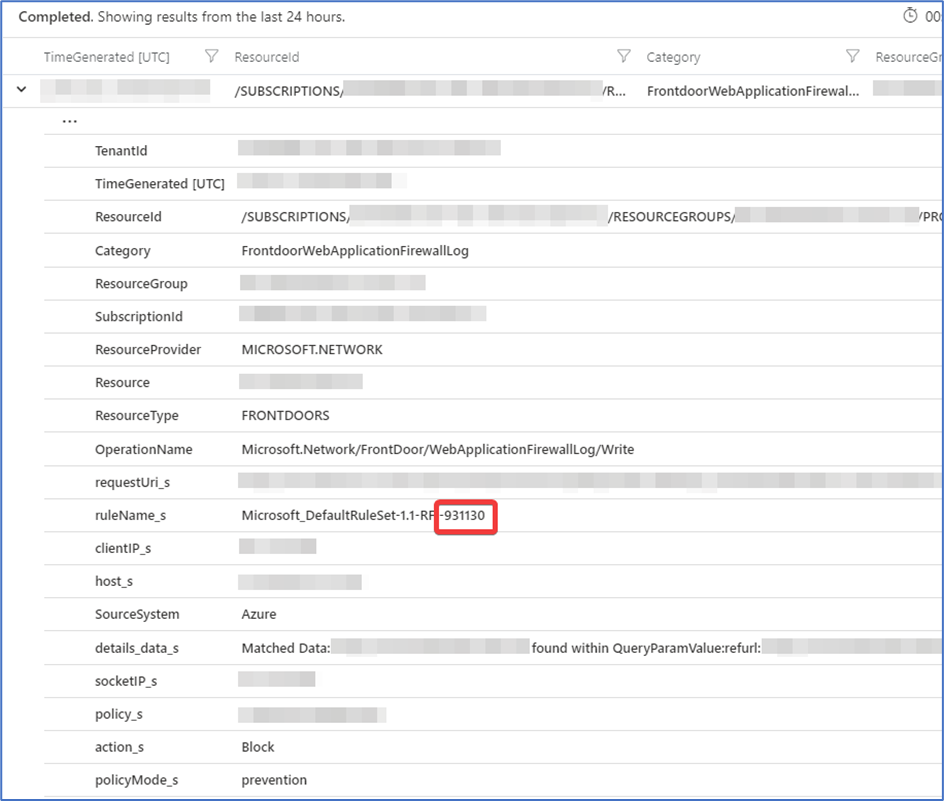Open filter for ResourceId column

624,56
